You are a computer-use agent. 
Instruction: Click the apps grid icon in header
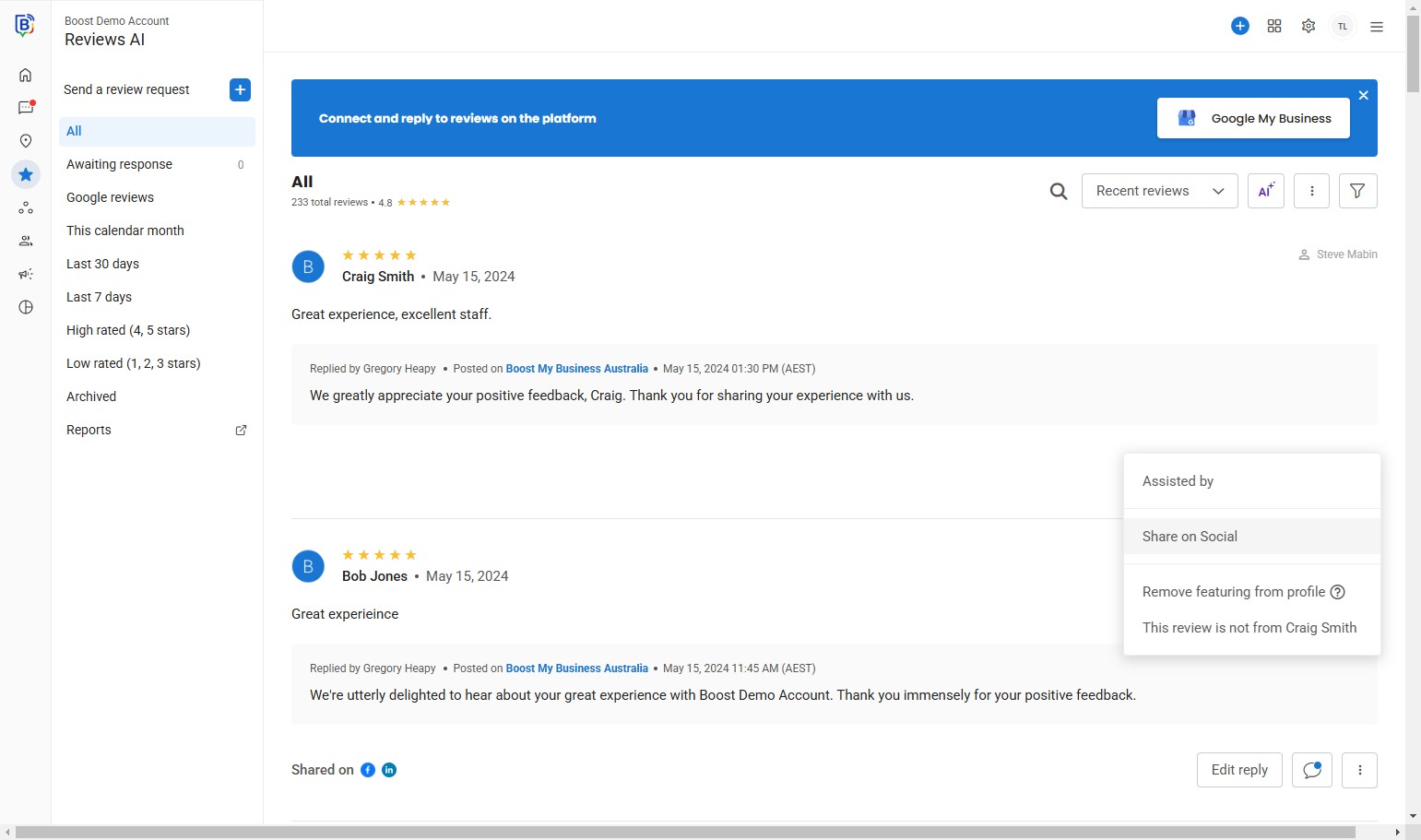coord(1274,27)
